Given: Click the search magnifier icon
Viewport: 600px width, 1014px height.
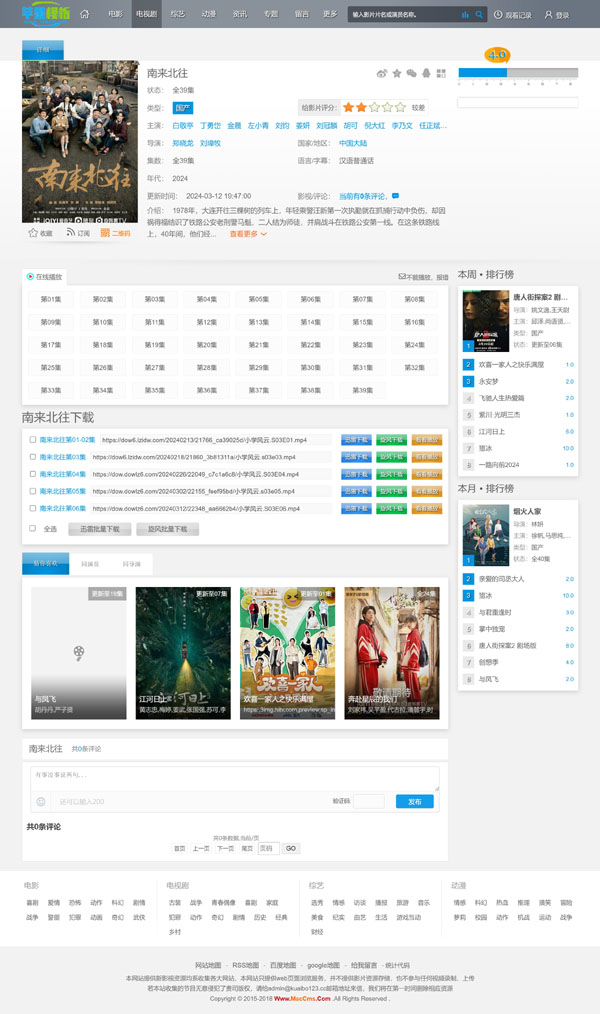Looking at the screenshot, I should [480, 15].
